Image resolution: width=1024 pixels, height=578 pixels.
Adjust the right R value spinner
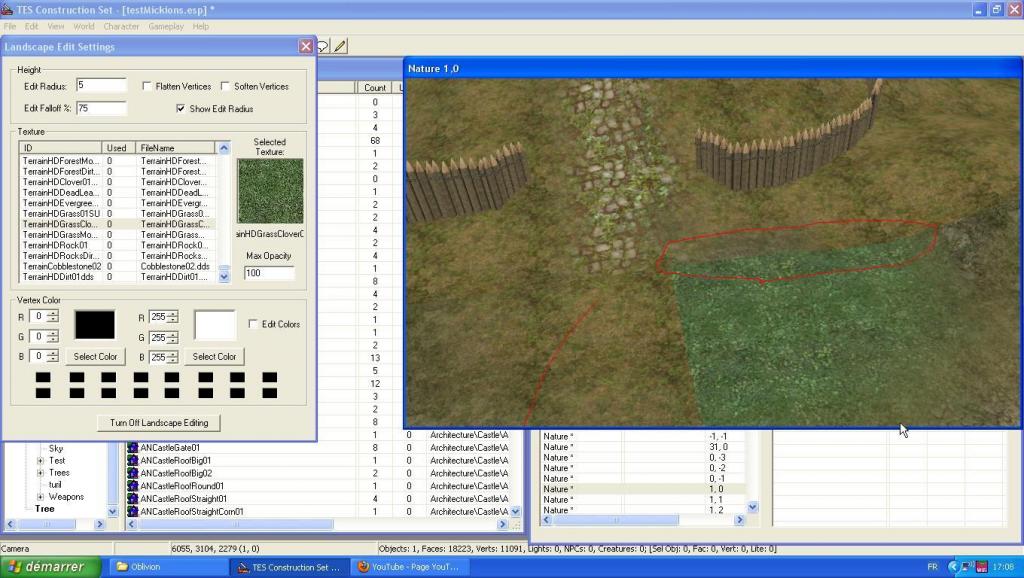point(172,317)
